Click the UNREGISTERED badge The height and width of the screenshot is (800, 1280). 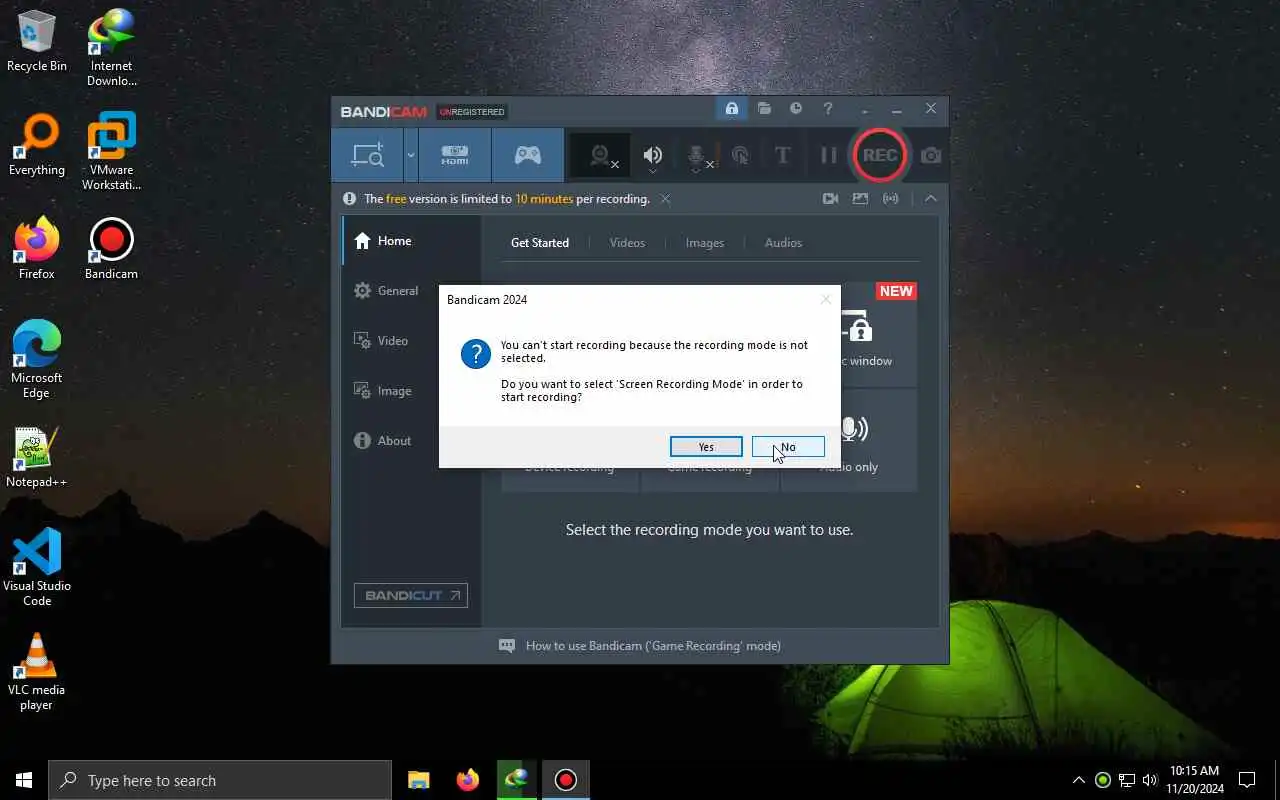[472, 111]
